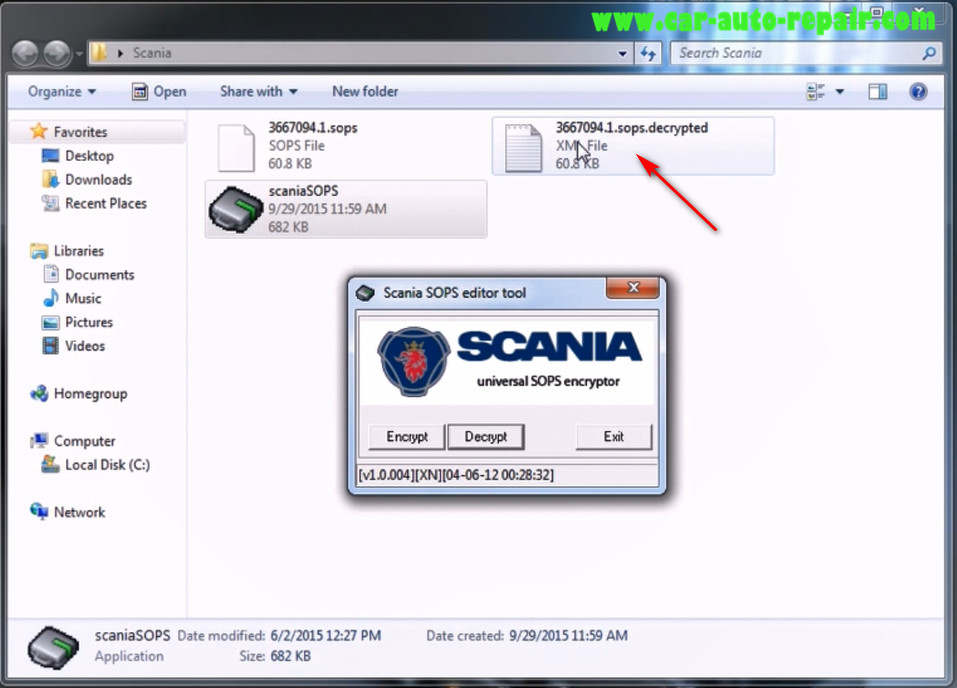Select Network in navigation pane
This screenshot has height=688, width=957.
[x=79, y=513]
